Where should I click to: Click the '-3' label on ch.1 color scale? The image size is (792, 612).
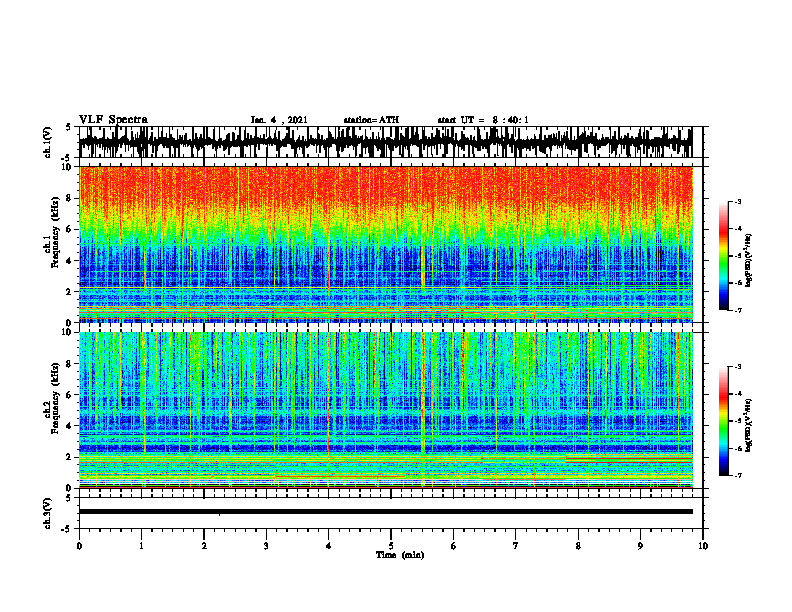[x=737, y=202]
